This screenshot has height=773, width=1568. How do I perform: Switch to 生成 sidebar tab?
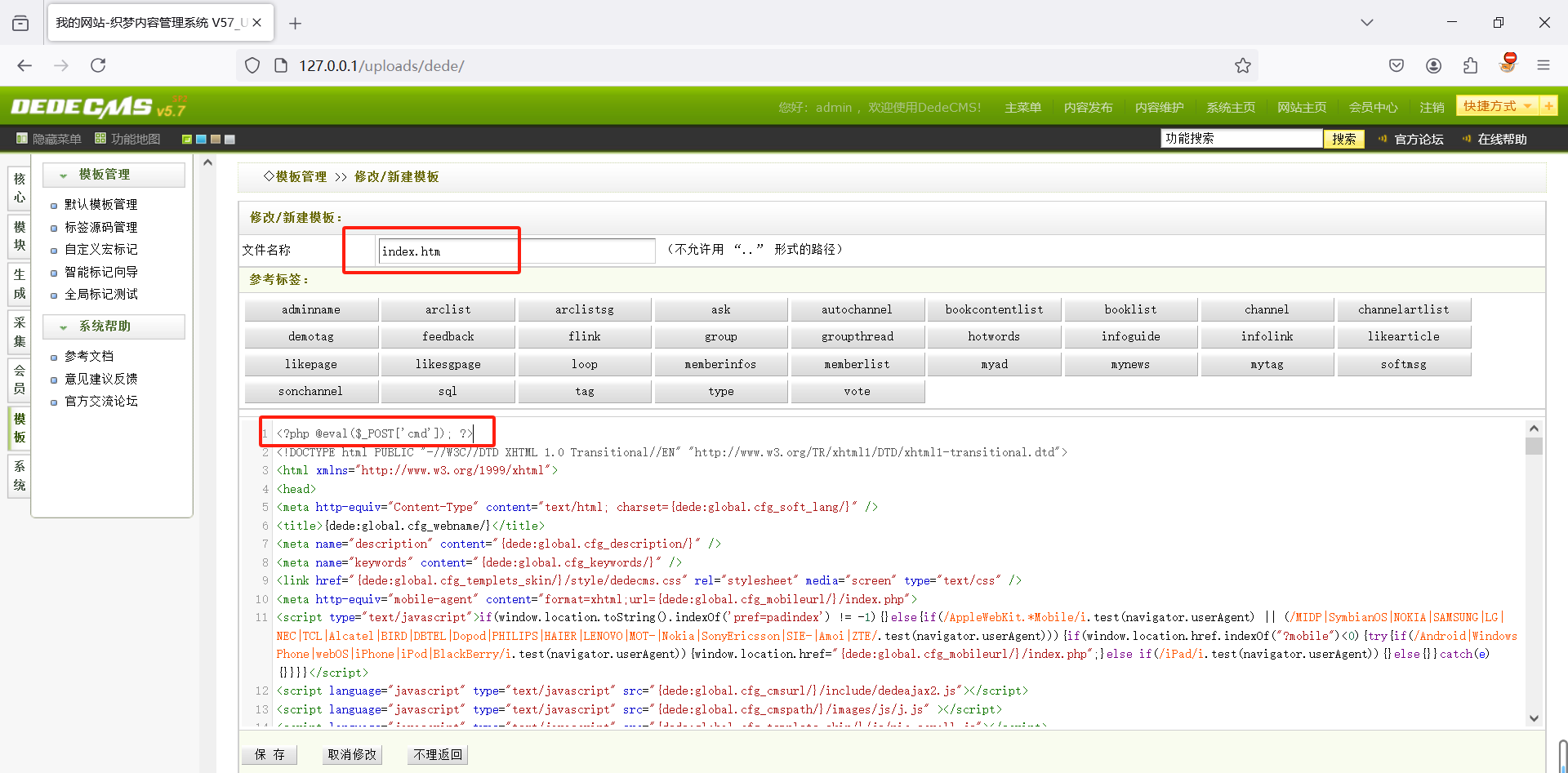tap(20, 284)
